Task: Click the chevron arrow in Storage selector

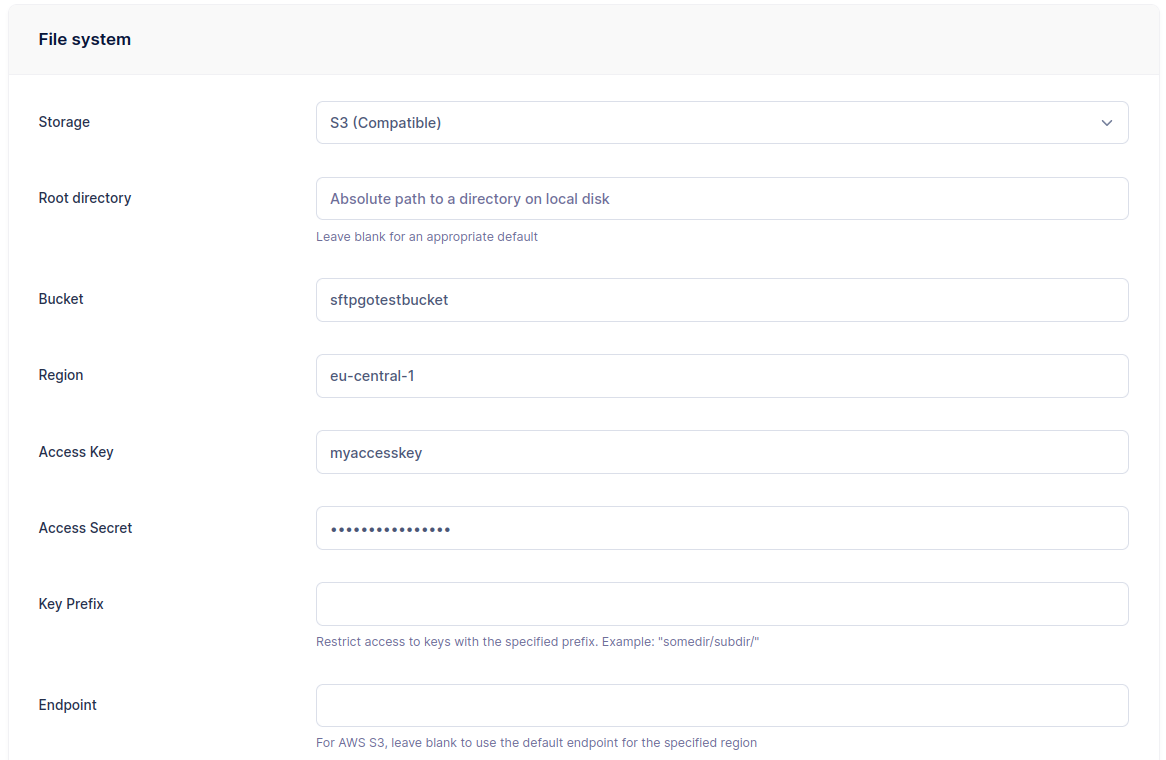Action: [x=1106, y=123]
